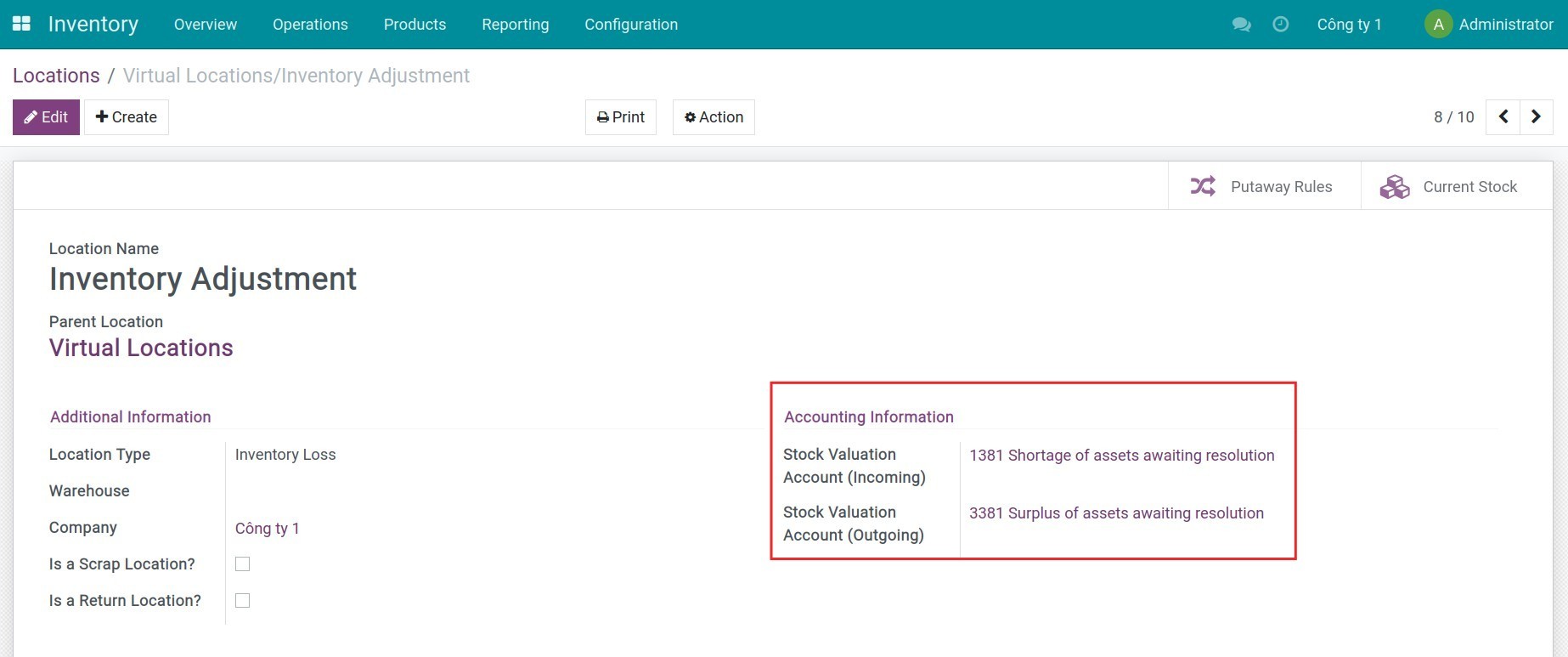This screenshot has width=1568, height=657.
Task: Open Putaway Rules shuffle icon
Action: 1203,186
